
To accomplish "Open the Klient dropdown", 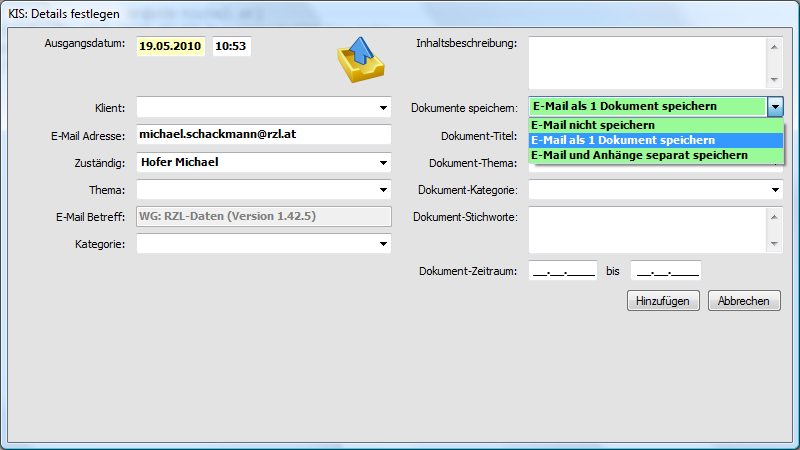I will pos(383,107).
